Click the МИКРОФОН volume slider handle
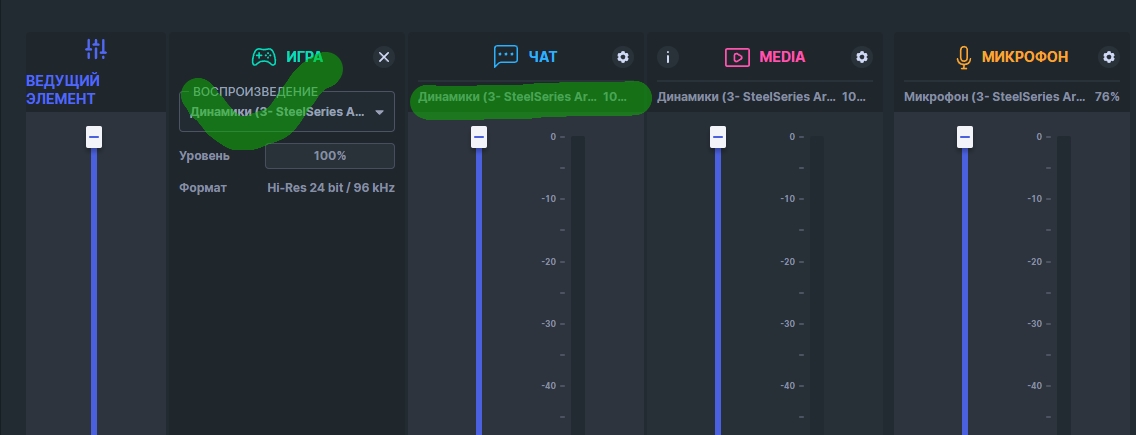The image size is (1136, 435). (964, 136)
